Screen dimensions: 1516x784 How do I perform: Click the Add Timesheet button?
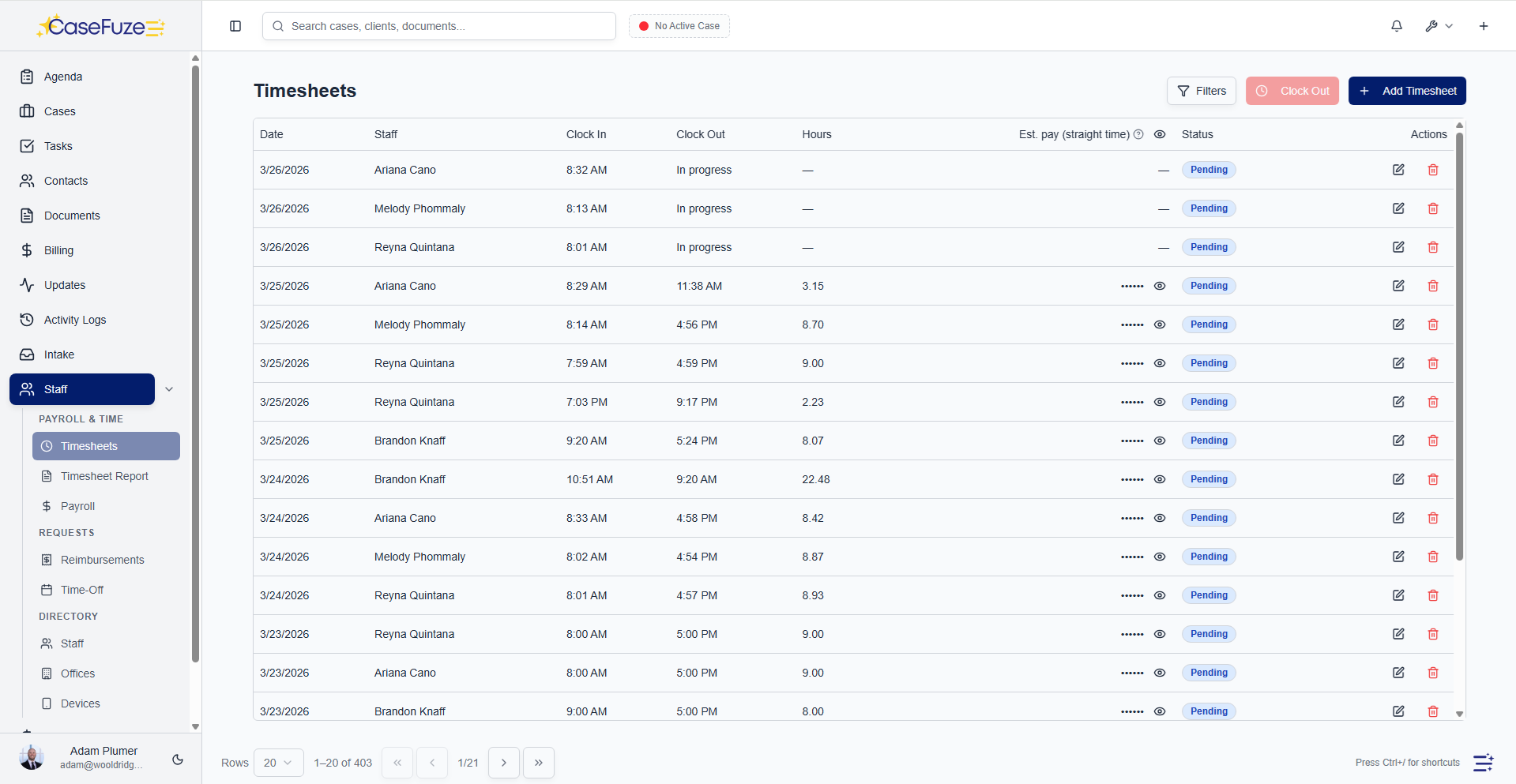[x=1407, y=91]
